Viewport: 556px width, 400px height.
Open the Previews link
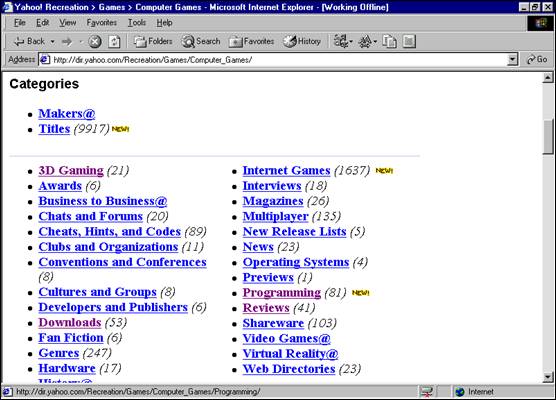[x=268, y=277]
